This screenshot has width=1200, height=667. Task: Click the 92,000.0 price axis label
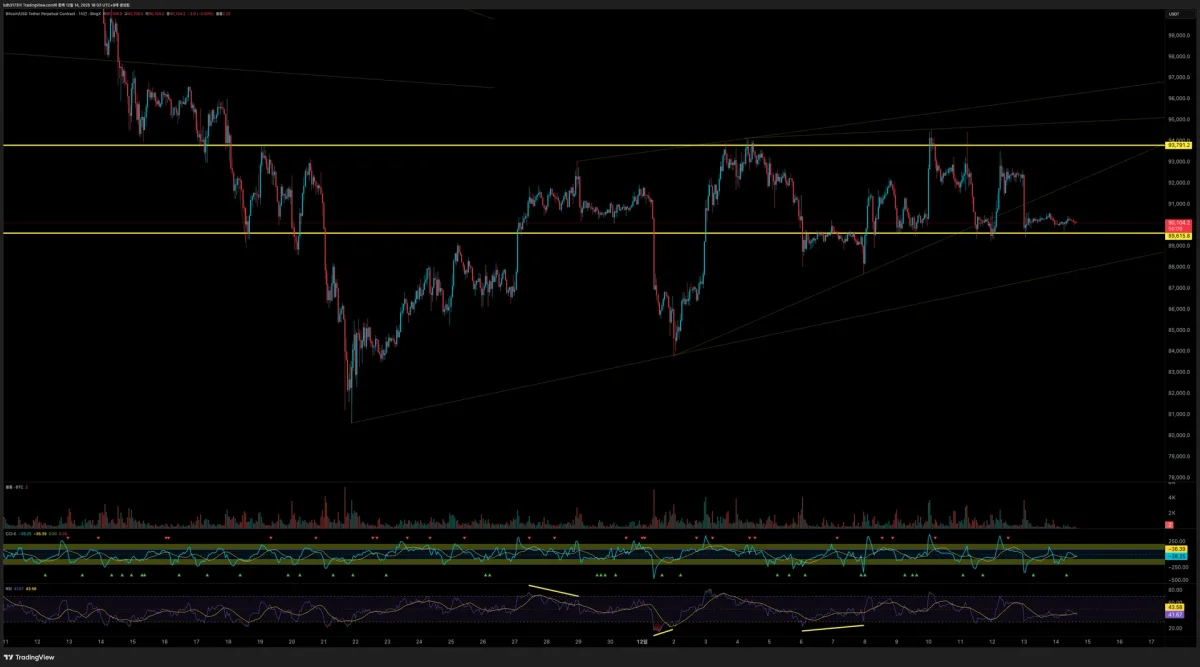[1177, 182]
